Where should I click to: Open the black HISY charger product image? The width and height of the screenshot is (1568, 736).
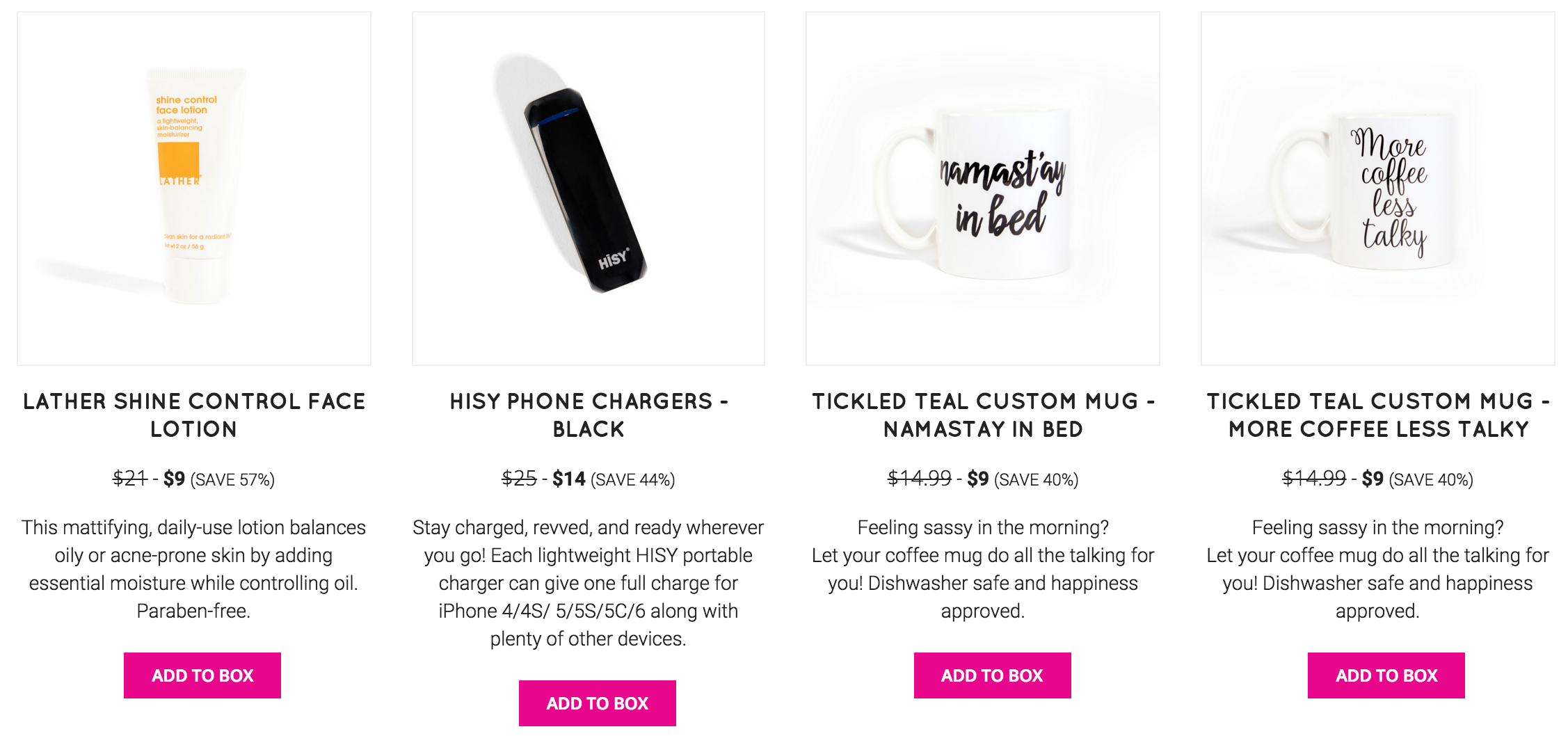coord(589,189)
